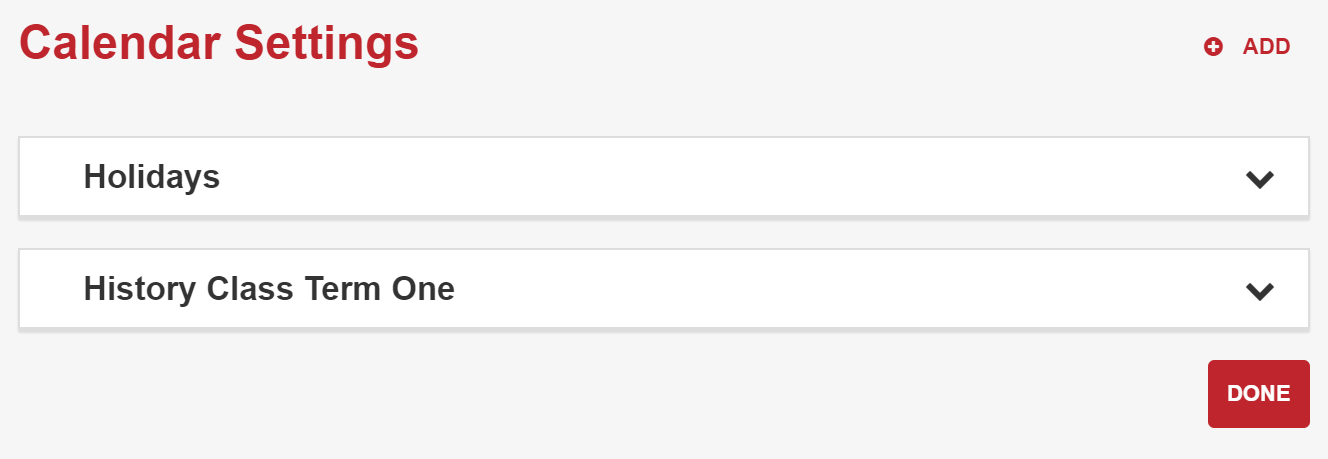Image resolution: width=1328 pixels, height=459 pixels.
Task: Click the white card area of Holidays
Action: click(664, 177)
